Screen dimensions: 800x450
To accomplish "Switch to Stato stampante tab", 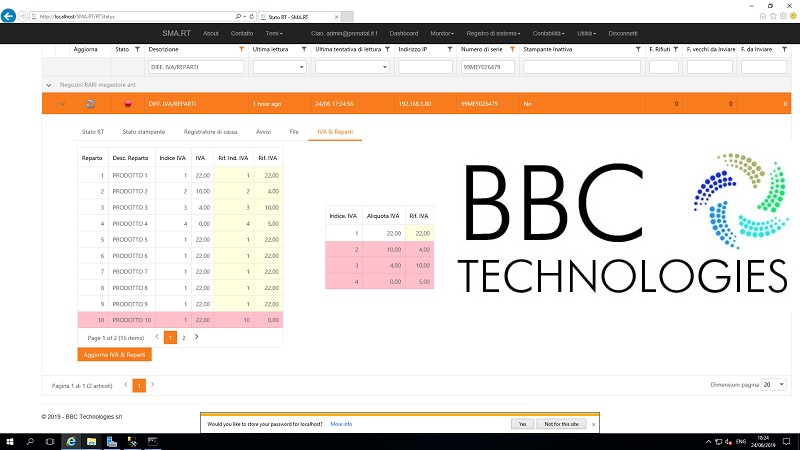I will pyautogui.click(x=144, y=132).
